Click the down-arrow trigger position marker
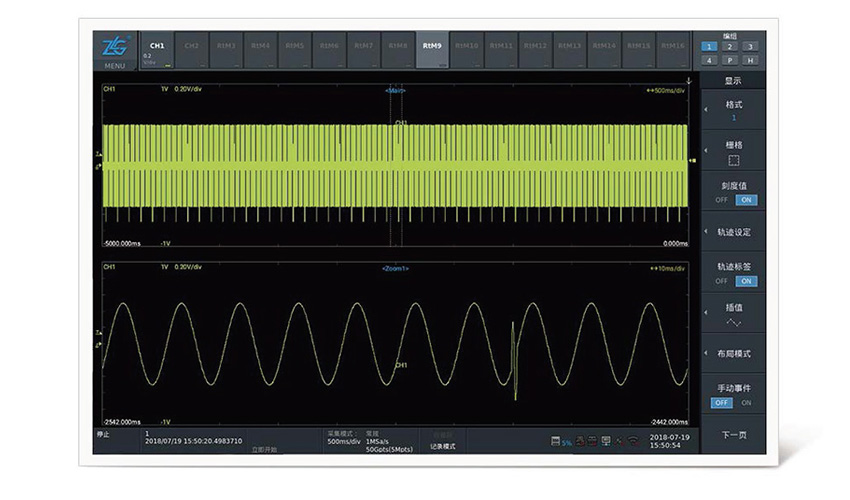This screenshot has width=850, height=500. click(x=688, y=81)
